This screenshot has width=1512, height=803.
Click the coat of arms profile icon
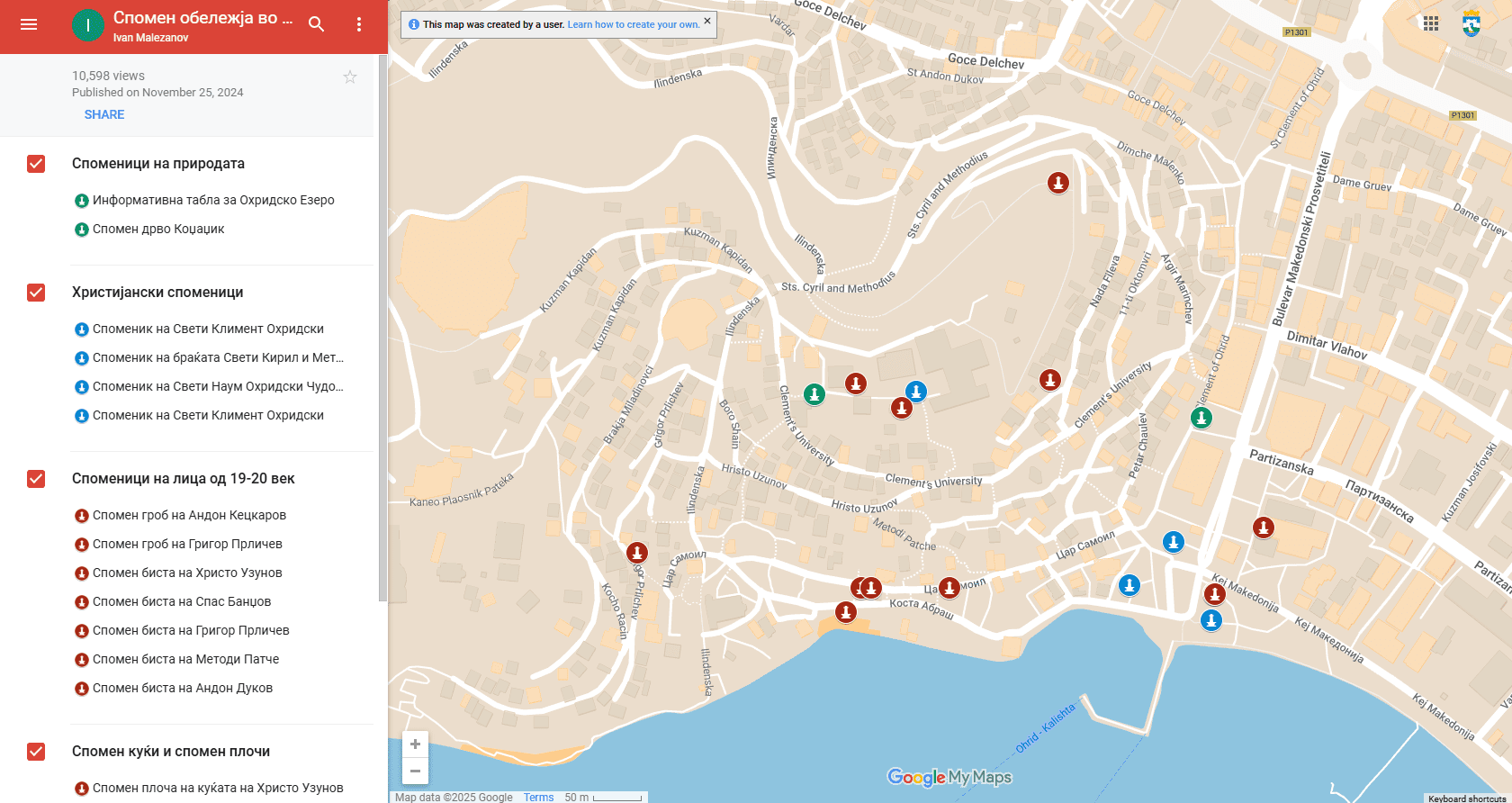[x=1471, y=23]
